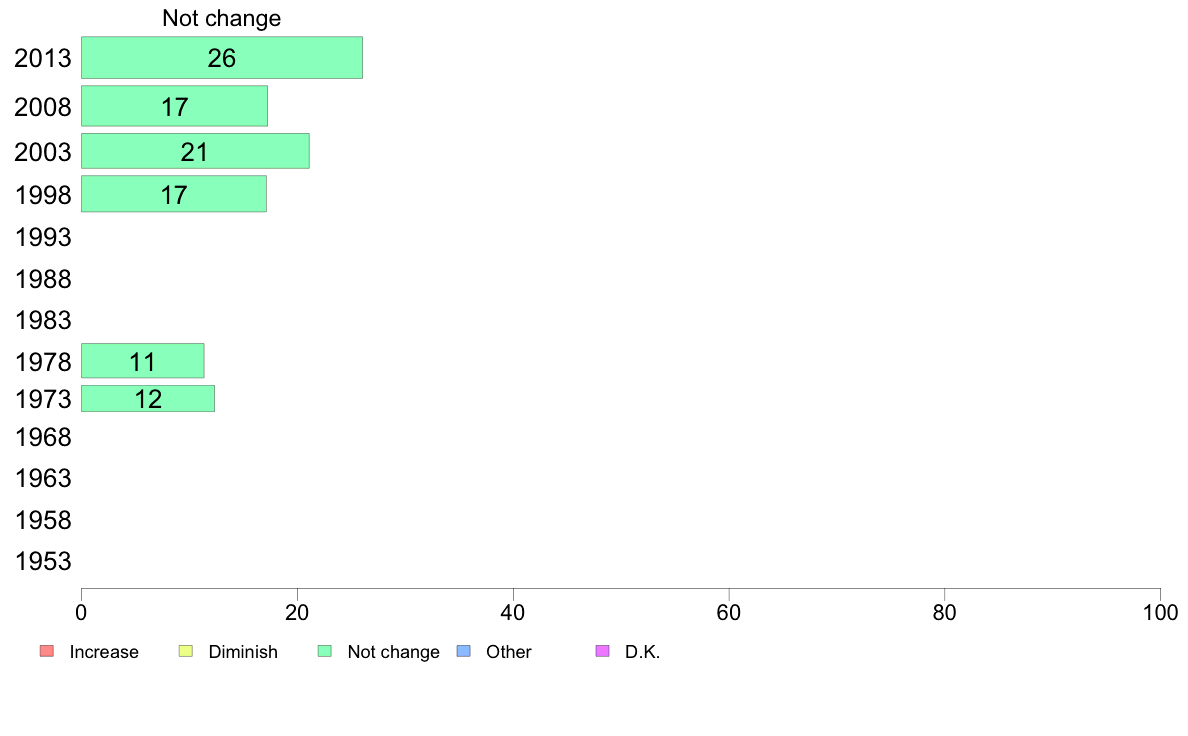Click the yellow Diminish legend swatch
Screen dimensions: 1188x736
[x=186, y=651]
